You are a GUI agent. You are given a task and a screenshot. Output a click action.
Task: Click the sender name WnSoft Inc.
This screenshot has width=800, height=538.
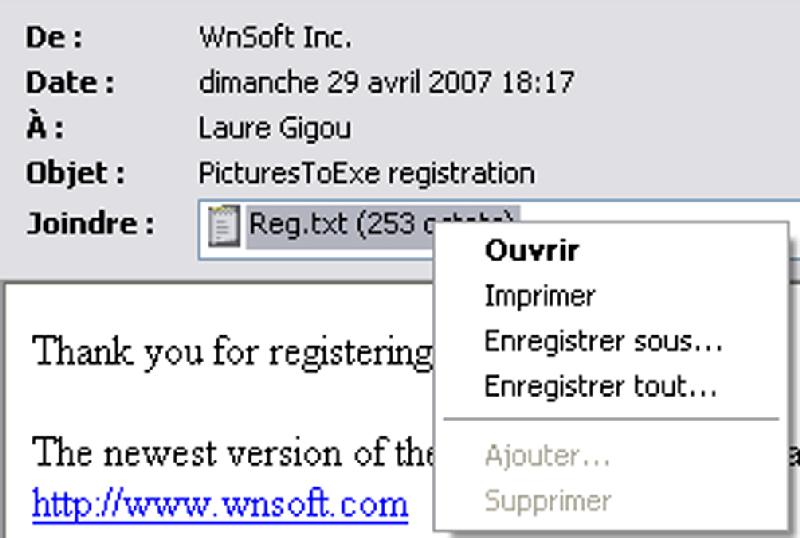click(275, 37)
